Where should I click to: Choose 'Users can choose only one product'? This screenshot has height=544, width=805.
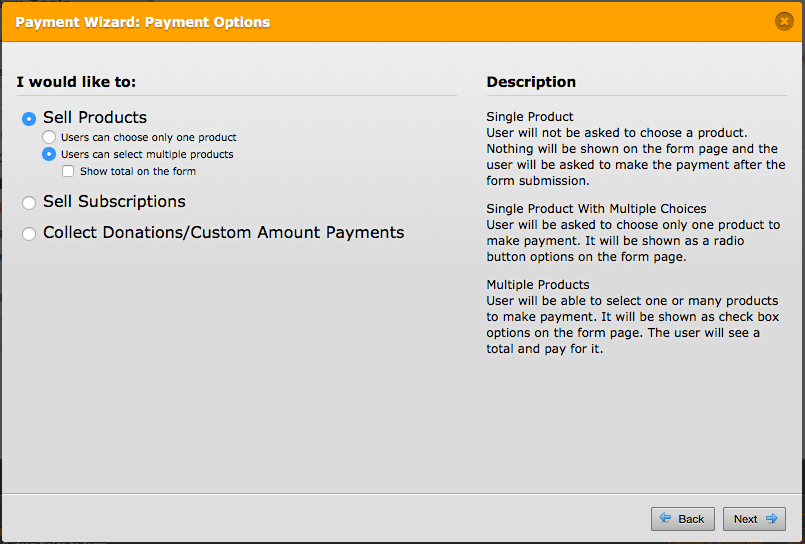coord(49,137)
